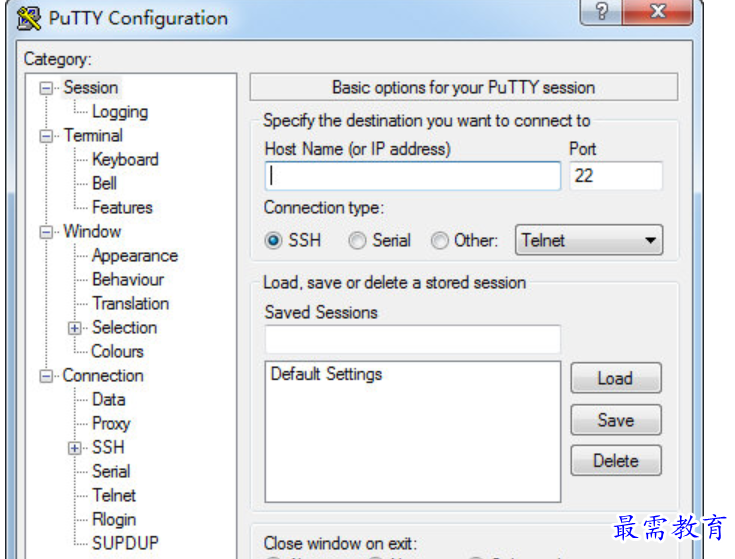
Task: Select Default Settings in saved sessions list
Action: click(x=326, y=375)
